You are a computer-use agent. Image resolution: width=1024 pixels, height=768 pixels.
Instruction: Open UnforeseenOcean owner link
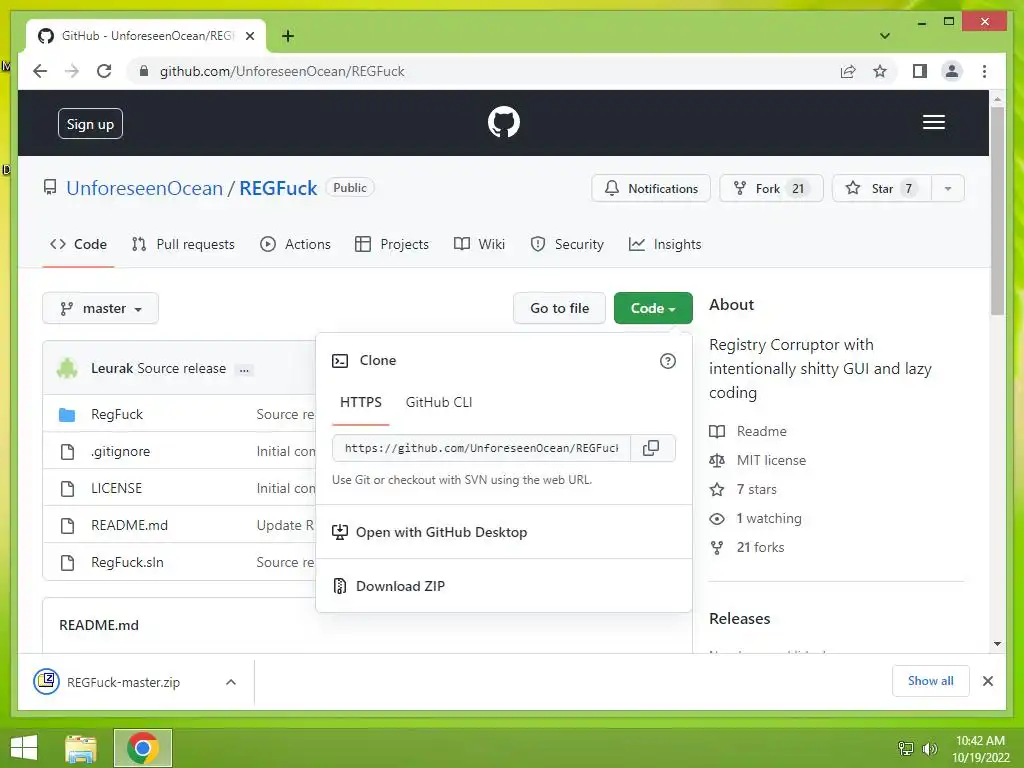click(144, 189)
